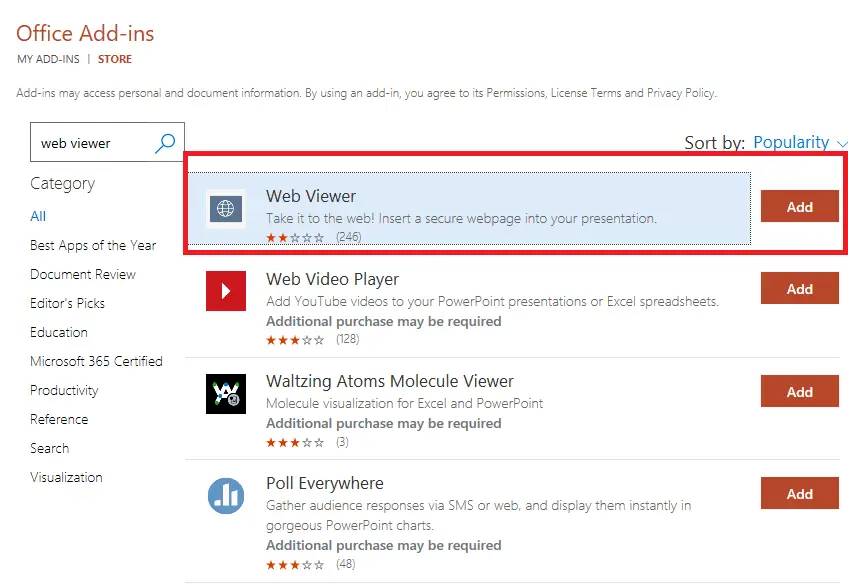848x585 pixels.
Task: Open the Poll Everywhere title link
Action: (x=325, y=483)
